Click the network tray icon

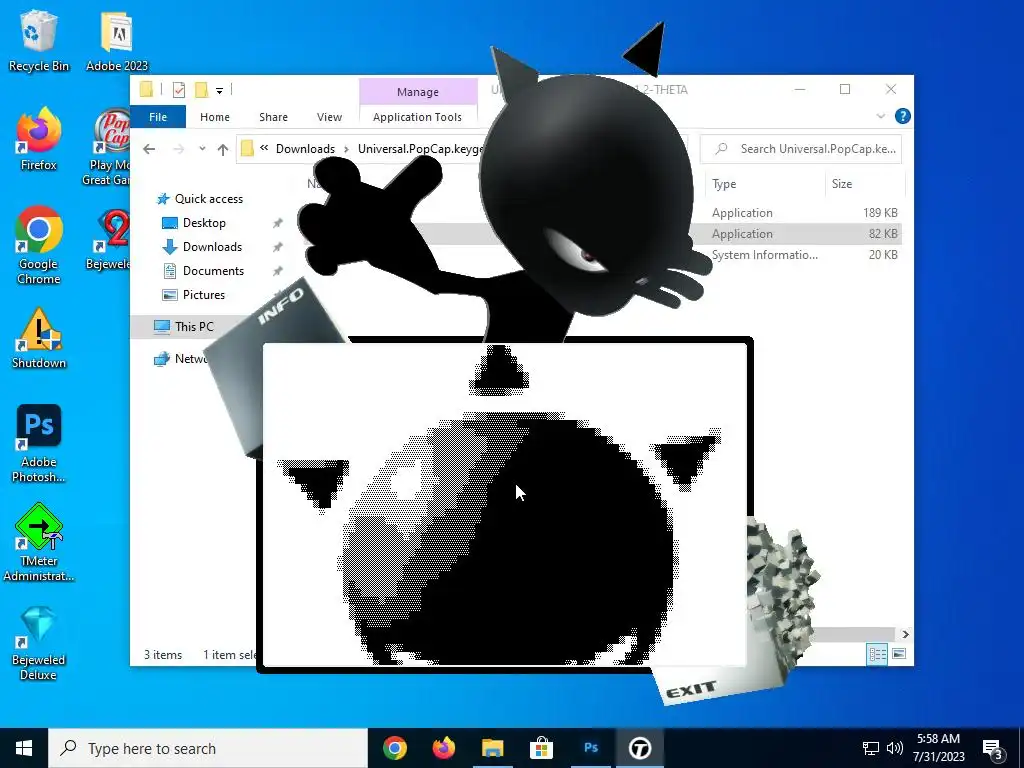(871, 748)
